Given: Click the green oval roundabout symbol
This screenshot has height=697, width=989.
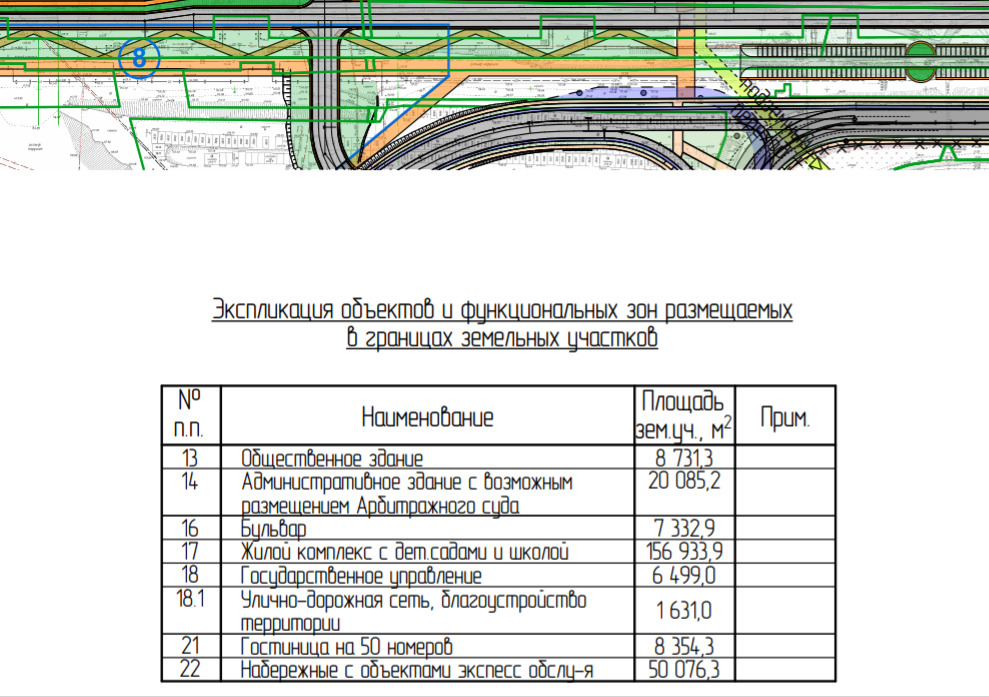Looking at the screenshot, I should (x=921, y=61).
